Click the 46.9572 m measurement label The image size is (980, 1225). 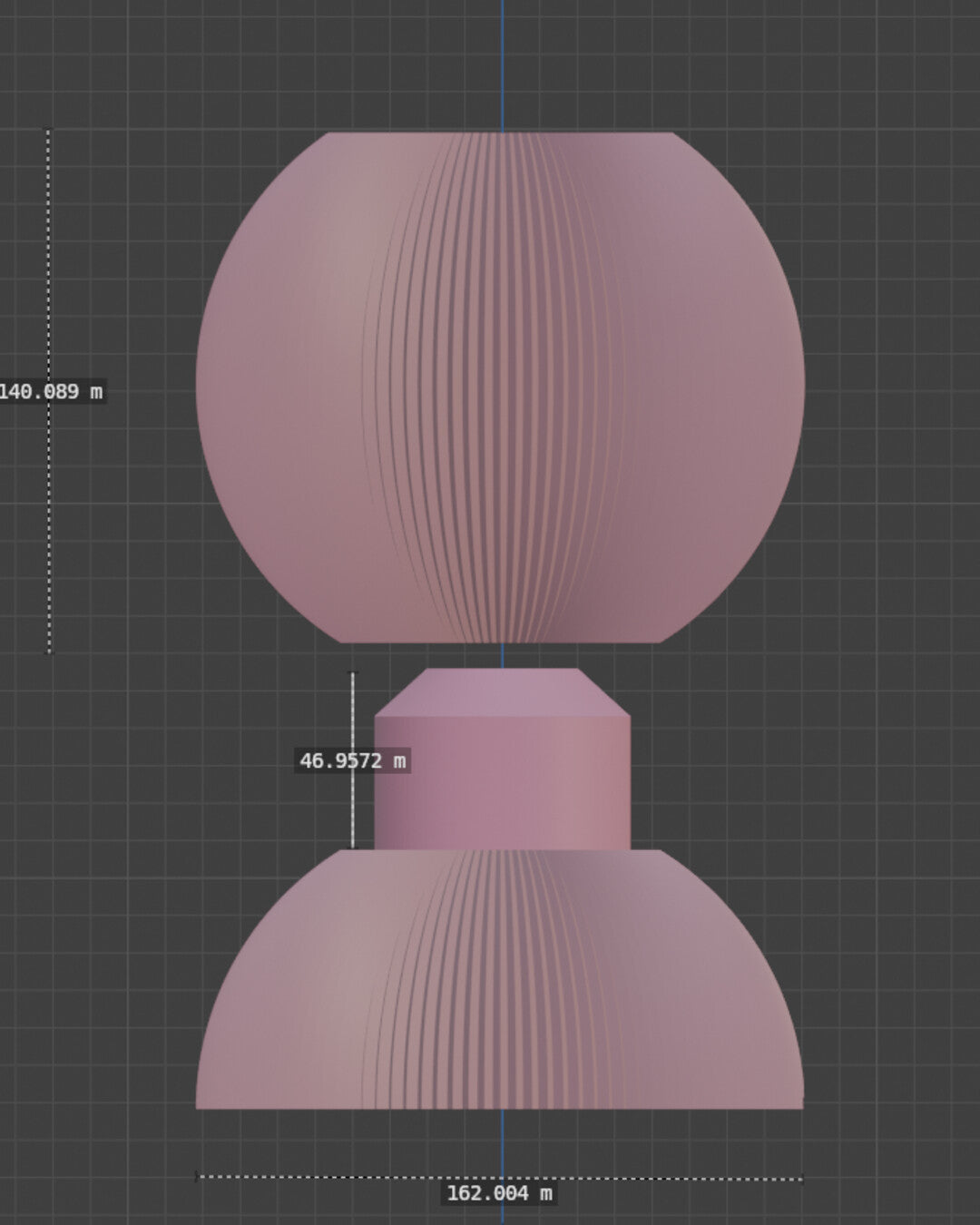tap(353, 760)
